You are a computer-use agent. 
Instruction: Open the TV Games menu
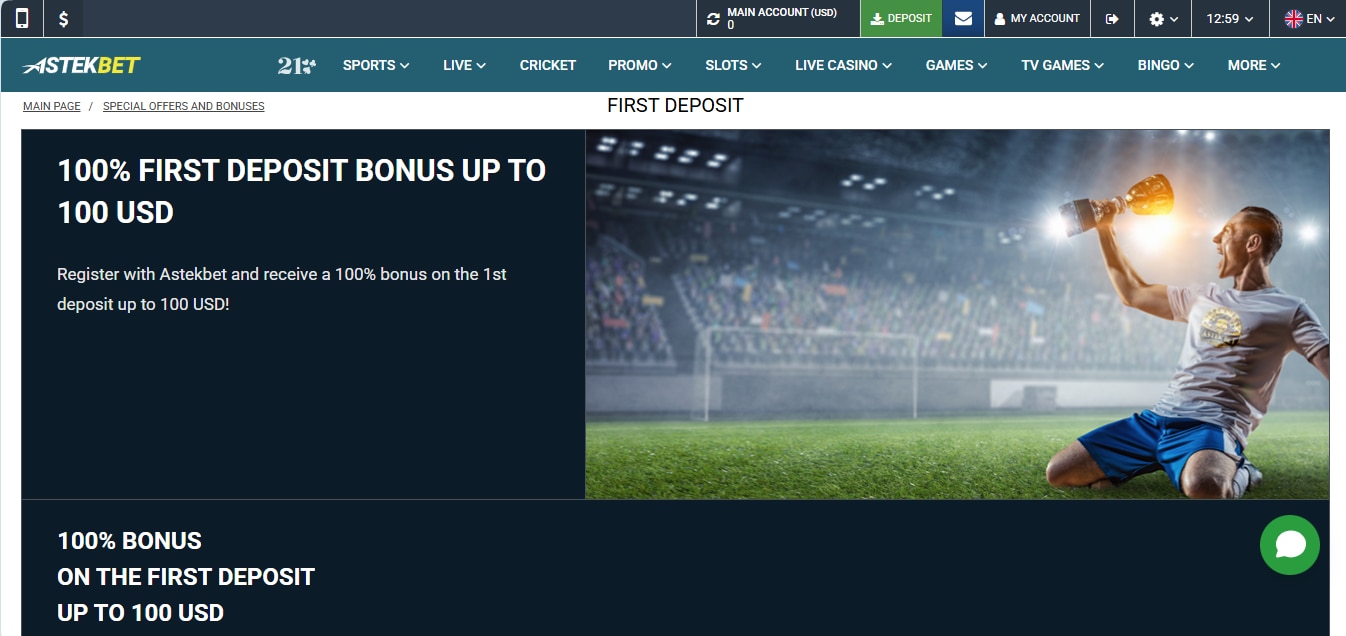[1063, 65]
